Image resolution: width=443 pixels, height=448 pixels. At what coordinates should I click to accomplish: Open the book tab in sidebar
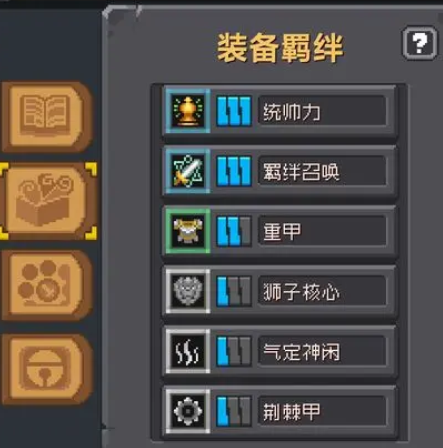47,117
